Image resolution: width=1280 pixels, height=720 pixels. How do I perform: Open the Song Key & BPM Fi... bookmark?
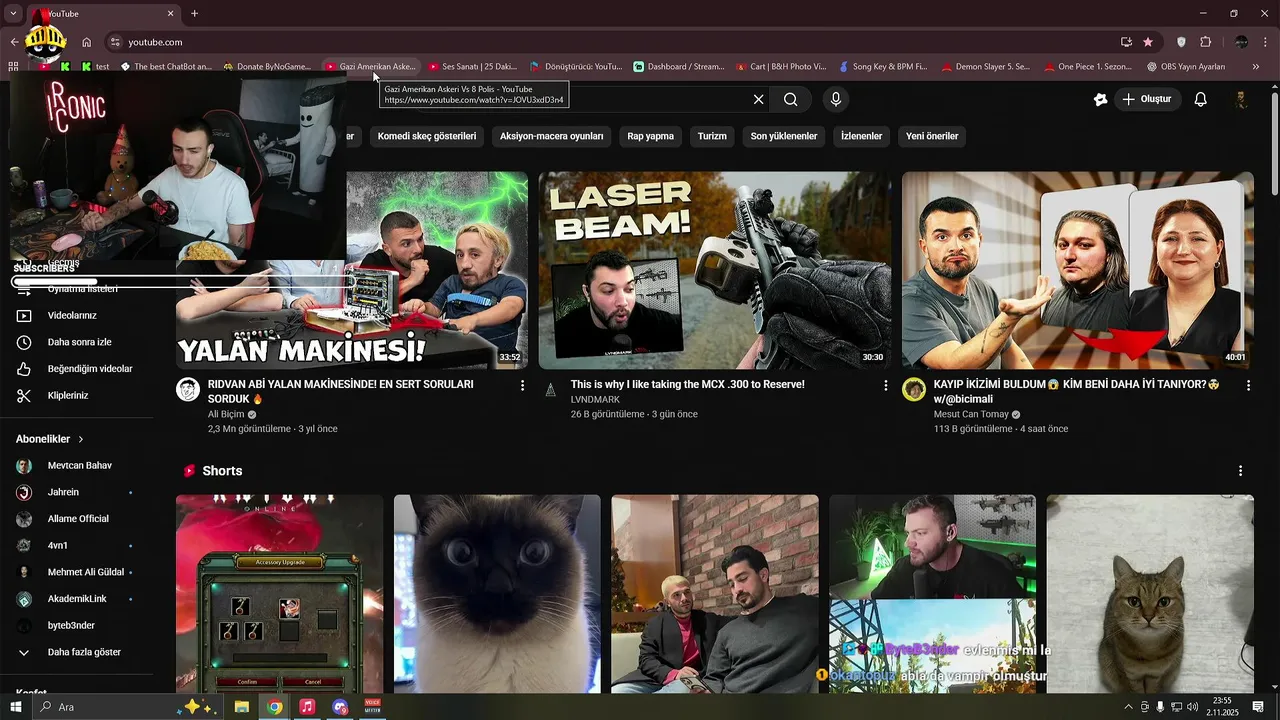[883, 67]
